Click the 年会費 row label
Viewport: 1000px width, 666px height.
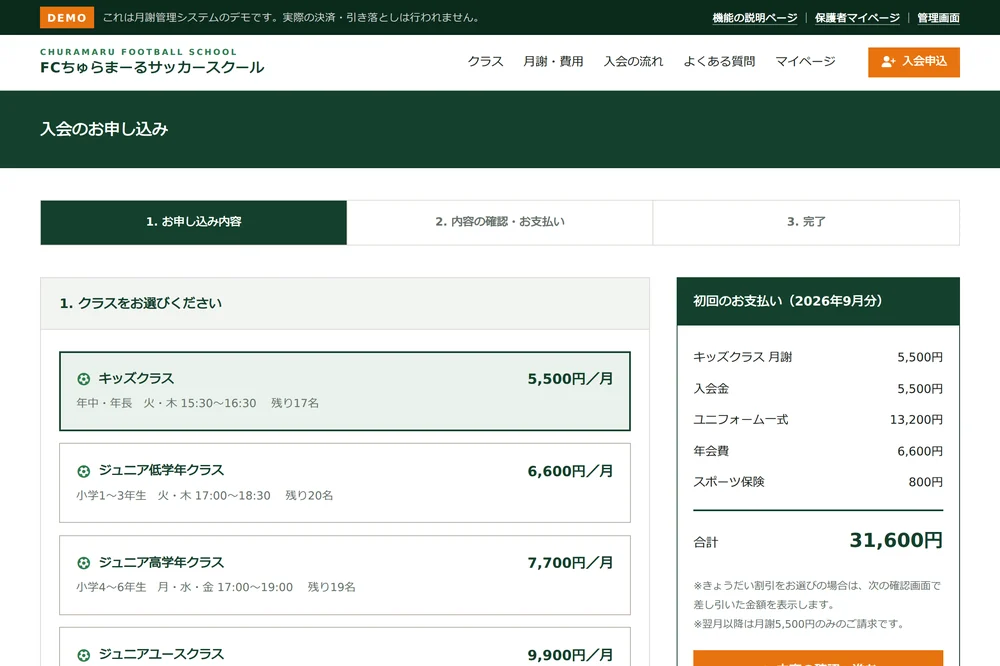(711, 451)
